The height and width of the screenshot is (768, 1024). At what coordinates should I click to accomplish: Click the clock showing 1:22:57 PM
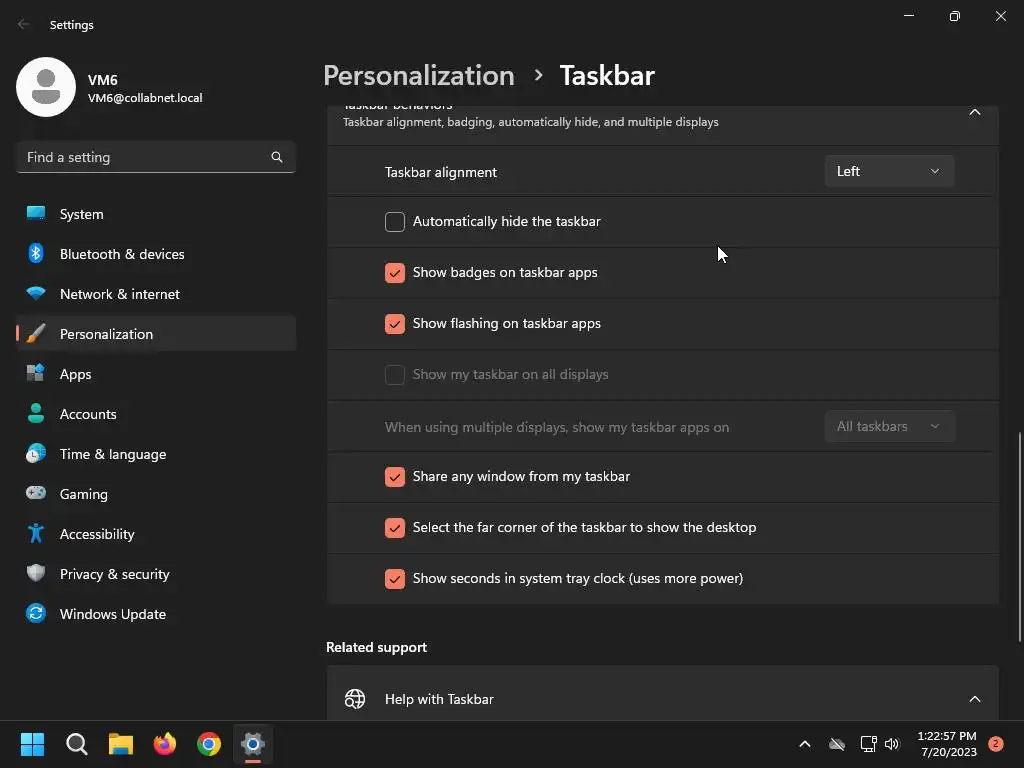[x=947, y=736]
